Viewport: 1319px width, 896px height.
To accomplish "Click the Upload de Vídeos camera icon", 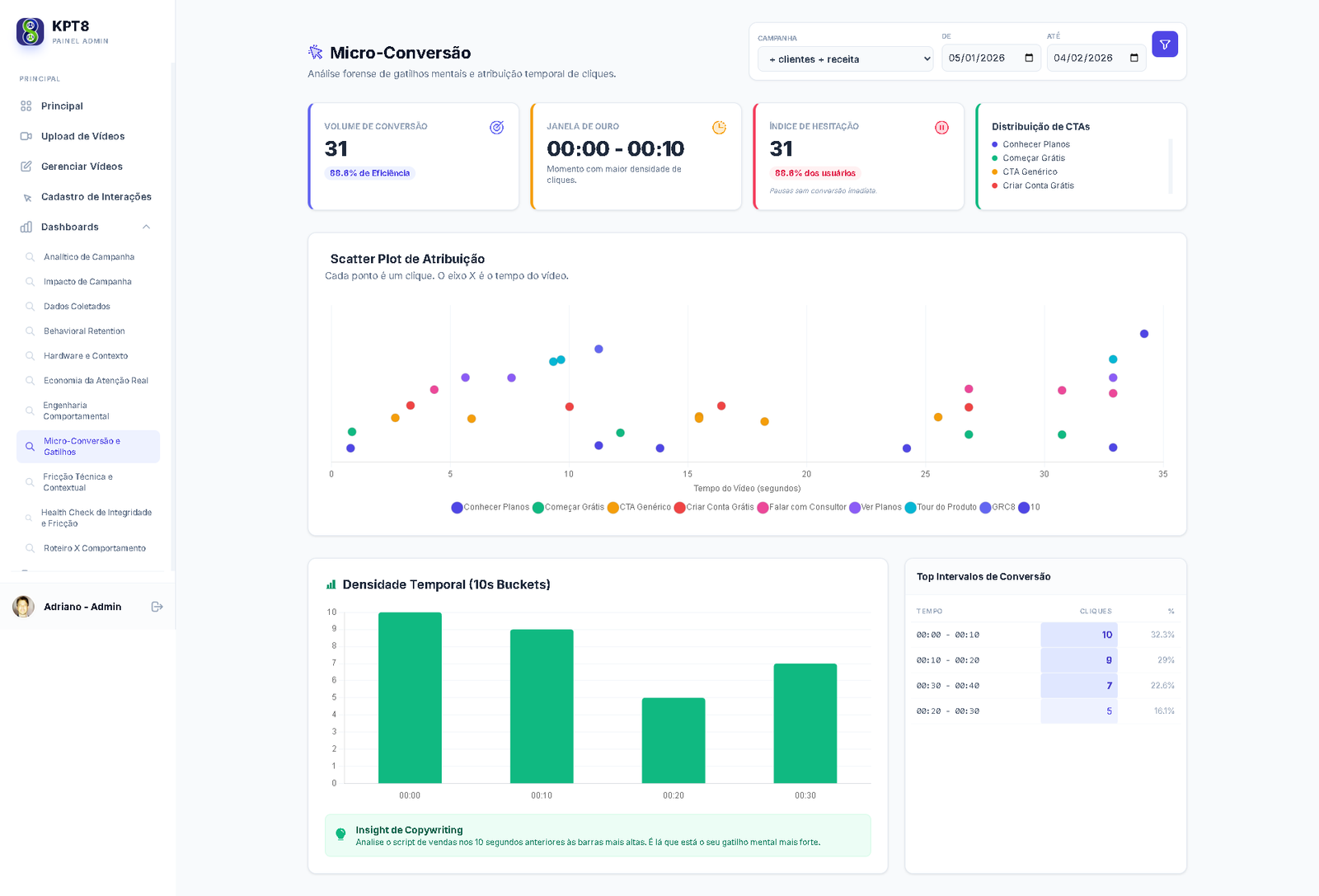I will (x=26, y=136).
